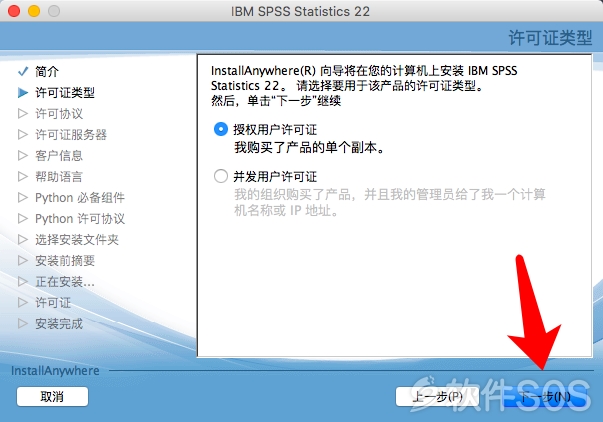This screenshot has width=603, height=422.
Task: Select the 许可证类型 step in sidebar
Action: coord(65,93)
